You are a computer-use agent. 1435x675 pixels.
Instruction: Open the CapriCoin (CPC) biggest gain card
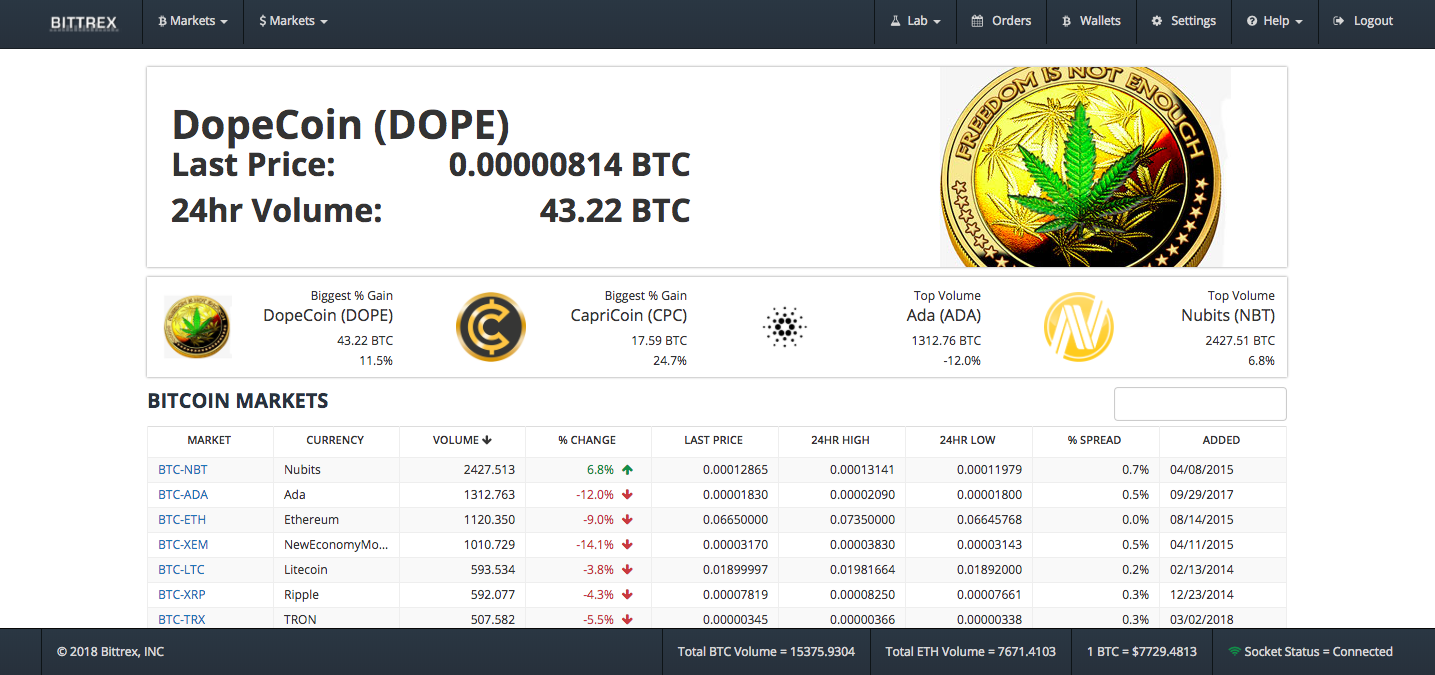pos(572,327)
